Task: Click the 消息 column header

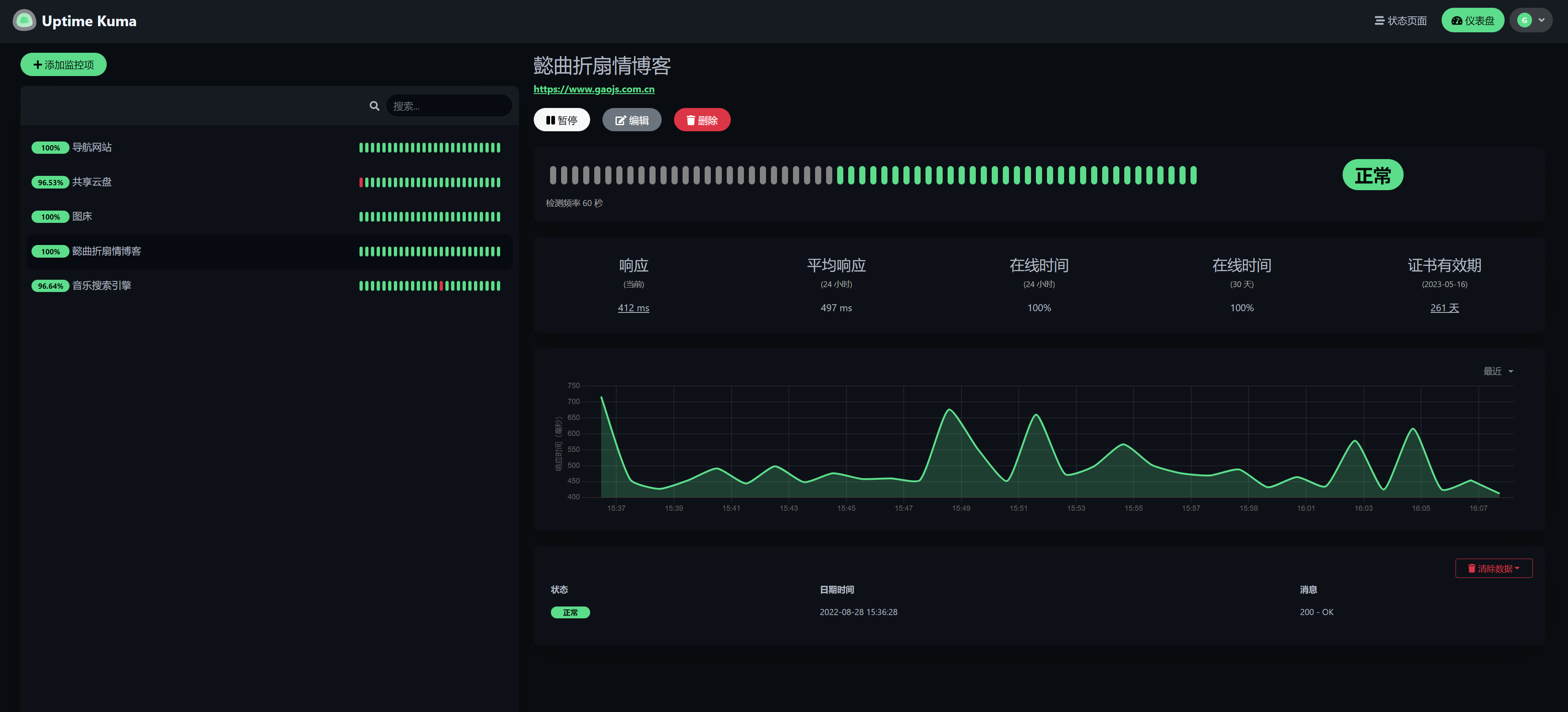Action: tap(1309, 590)
